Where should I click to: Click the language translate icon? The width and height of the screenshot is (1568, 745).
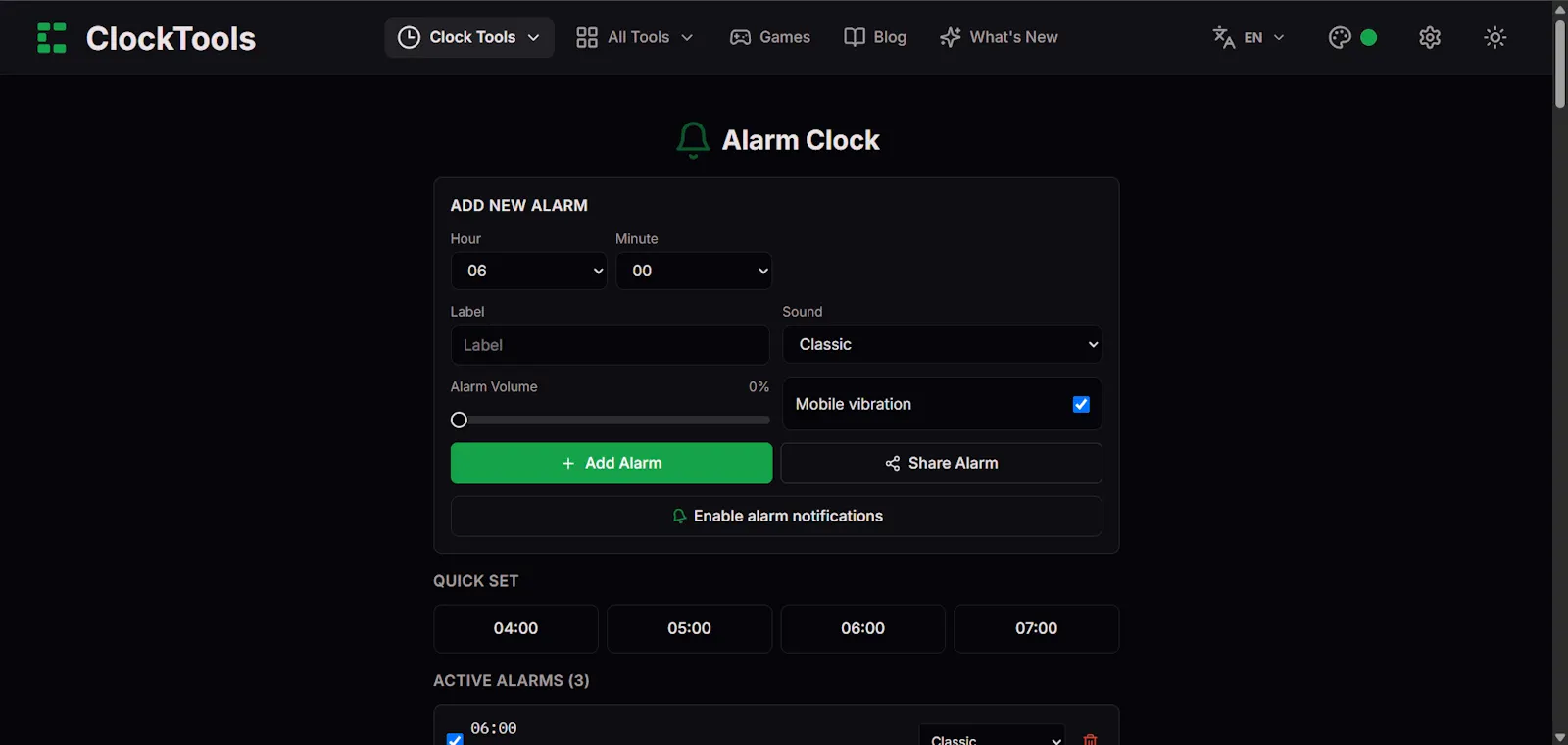[x=1223, y=37]
